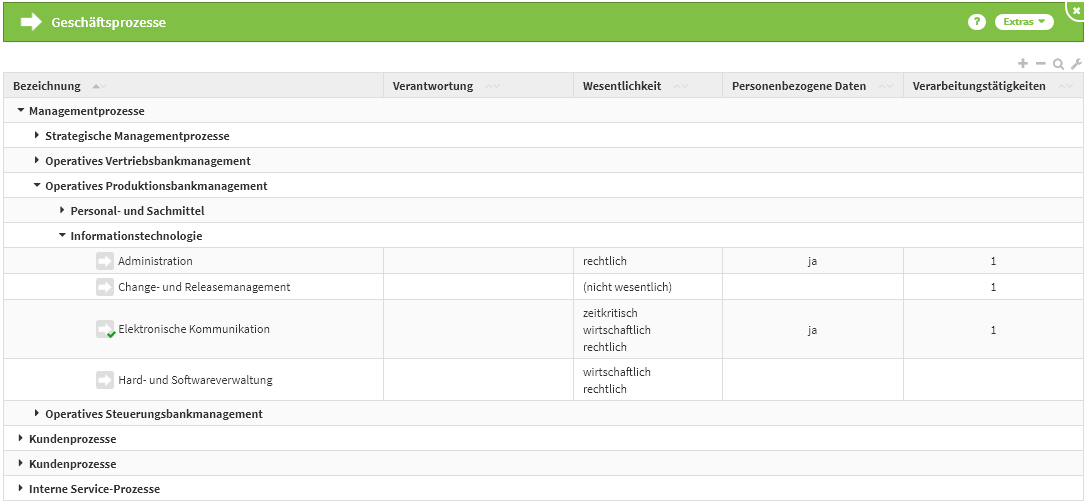Image resolution: width=1087 pixels, height=504 pixels.
Task: Sort by the Wesentlichkeit column header
Action: [x=621, y=86]
